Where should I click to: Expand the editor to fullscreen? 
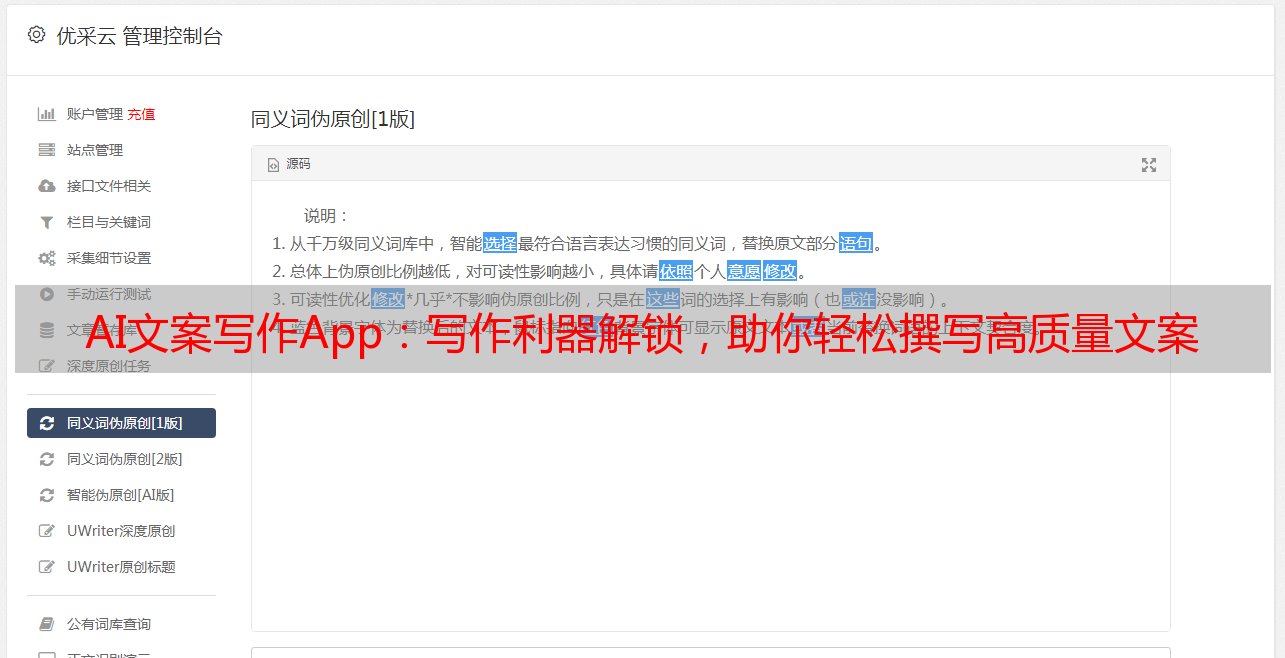(x=1149, y=165)
